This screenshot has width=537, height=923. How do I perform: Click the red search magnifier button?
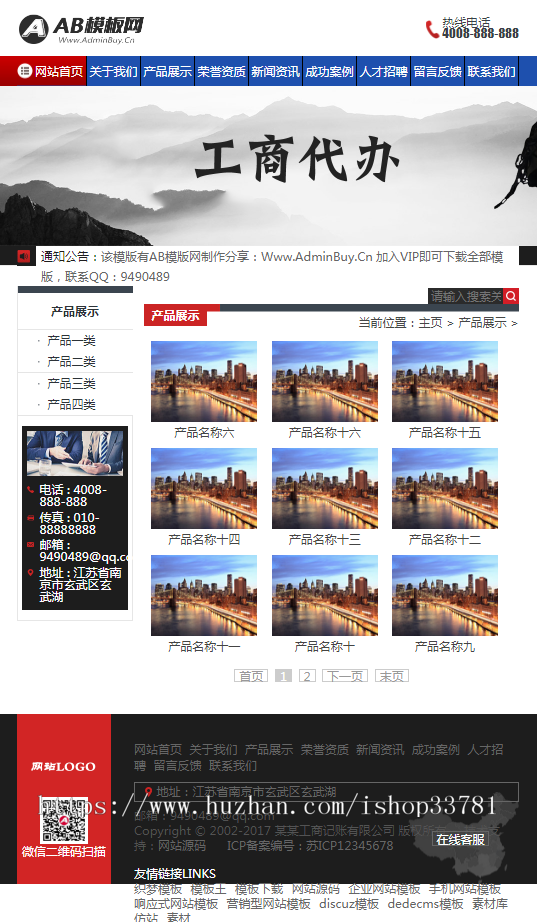coord(511,296)
